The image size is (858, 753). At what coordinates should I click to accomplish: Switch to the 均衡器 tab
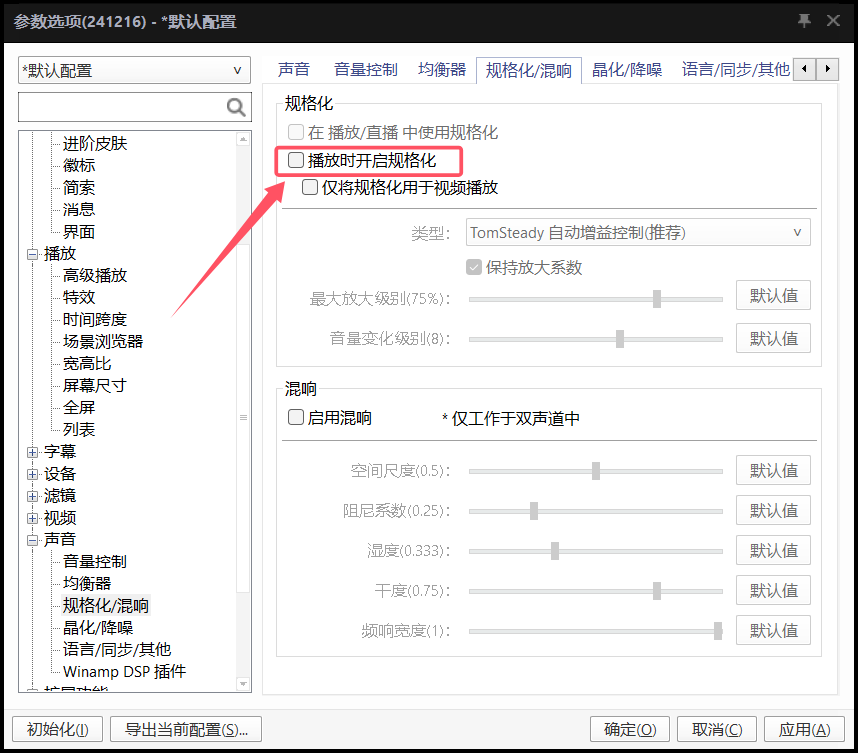click(442, 70)
